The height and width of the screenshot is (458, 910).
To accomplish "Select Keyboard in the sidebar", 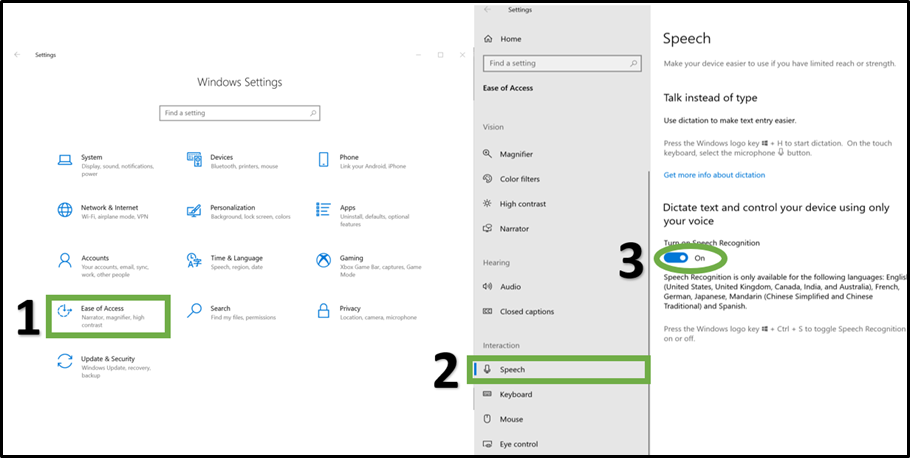I will [x=516, y=394].
